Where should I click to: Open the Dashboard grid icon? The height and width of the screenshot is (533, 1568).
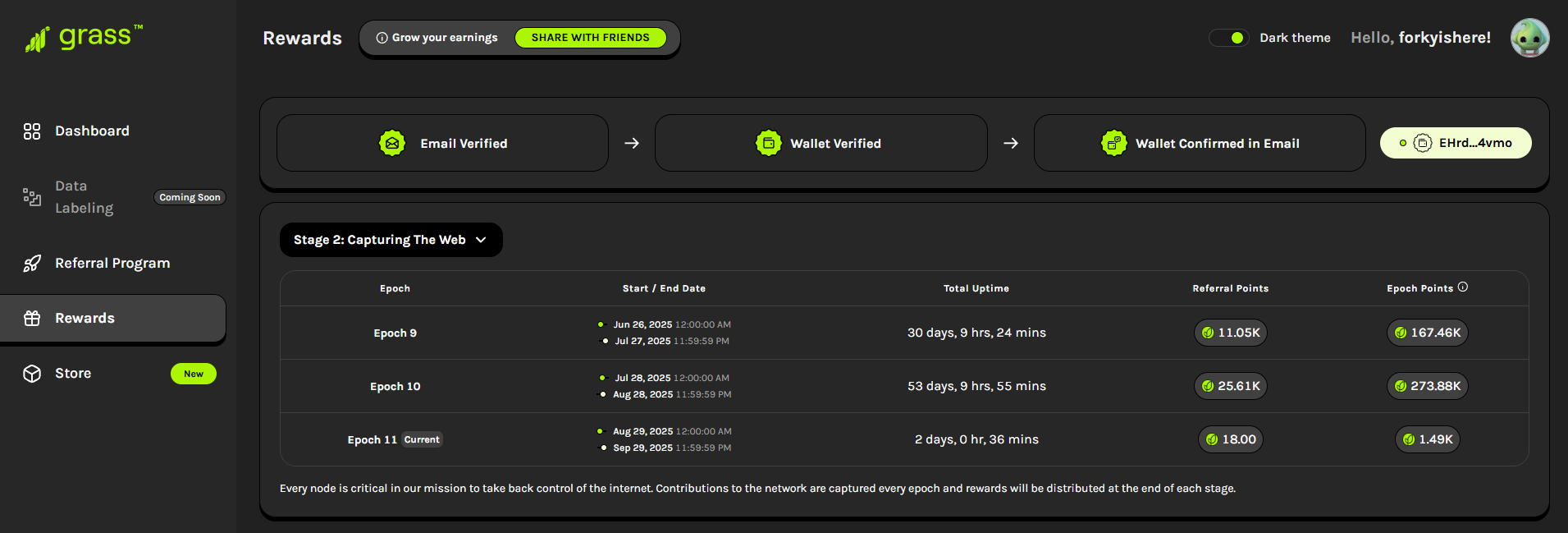point(32,131)
